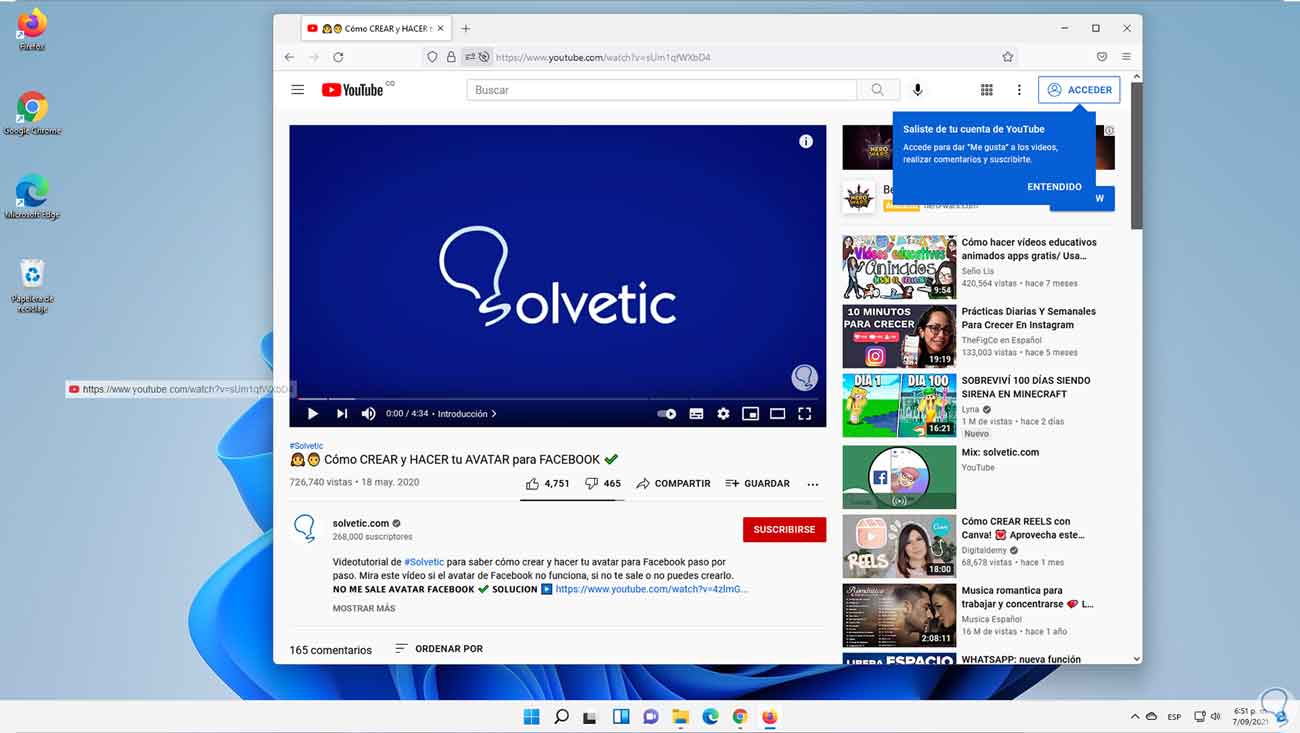Screen dimensions: 1300x733
Task: Go to the YouTube home logo
Action: coord(352,90)
